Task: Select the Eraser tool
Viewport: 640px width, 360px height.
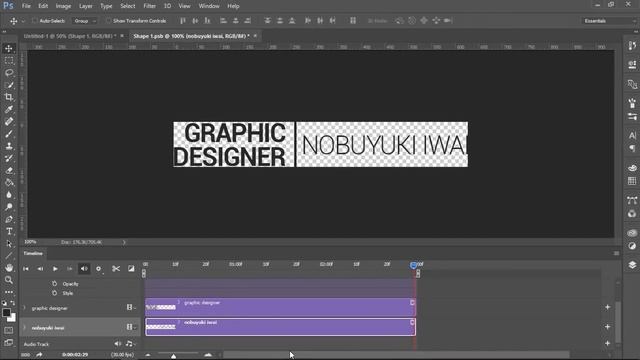Action: pyautogui.click(x=9, y=171)
